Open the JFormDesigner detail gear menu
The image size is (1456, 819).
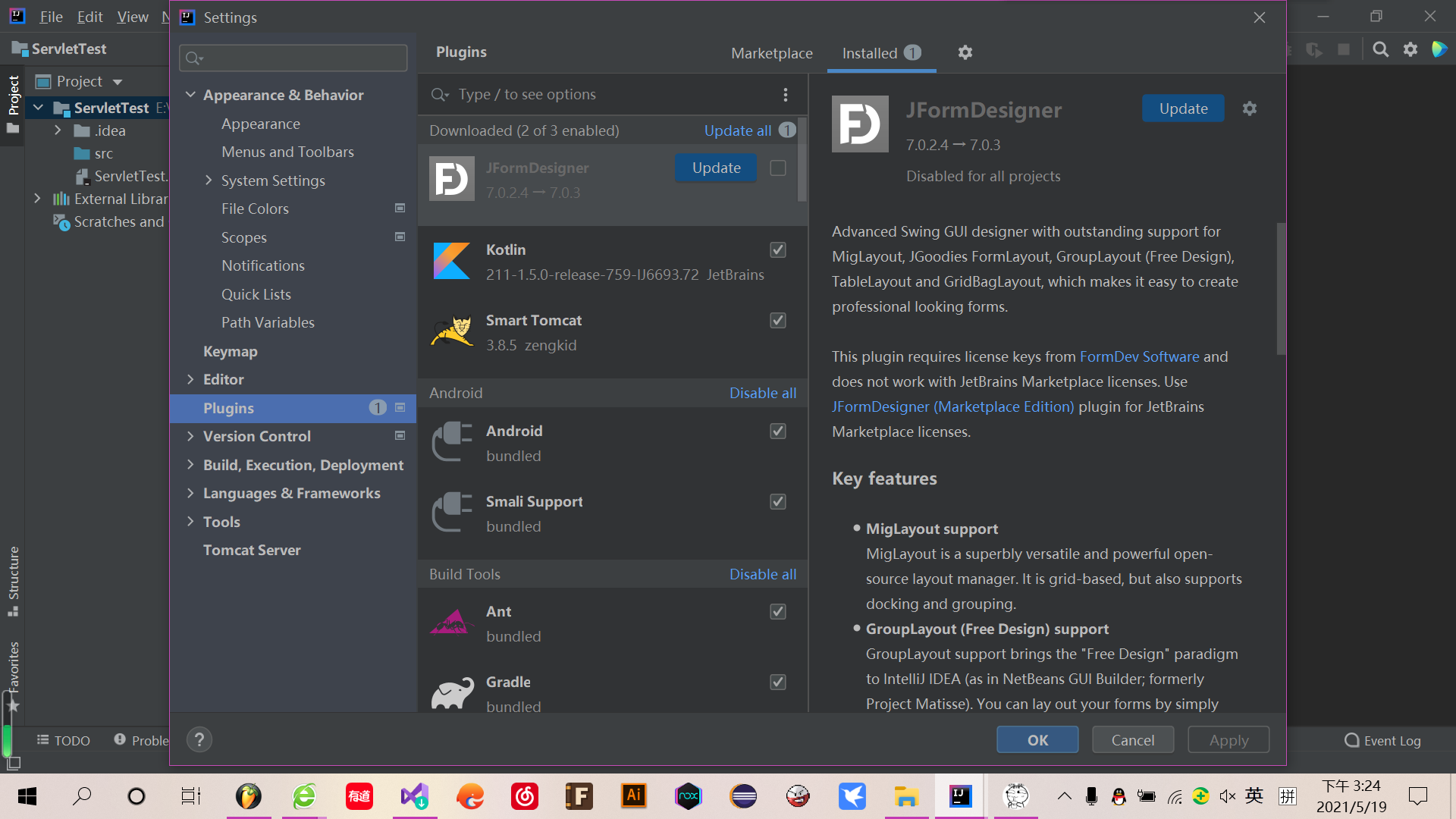(1250, 109)
